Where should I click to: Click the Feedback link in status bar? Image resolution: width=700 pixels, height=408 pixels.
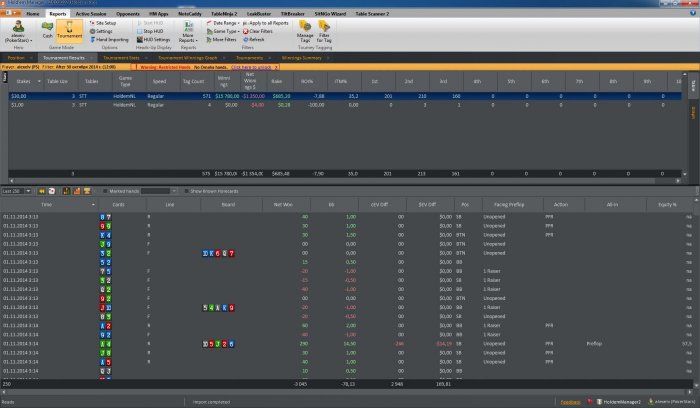point(570,402)
